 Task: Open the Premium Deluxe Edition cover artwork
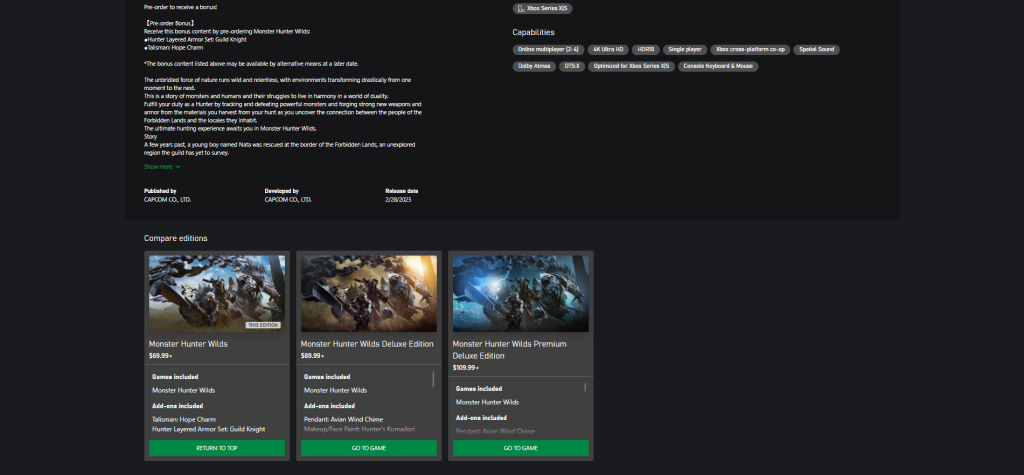point(521,293)
